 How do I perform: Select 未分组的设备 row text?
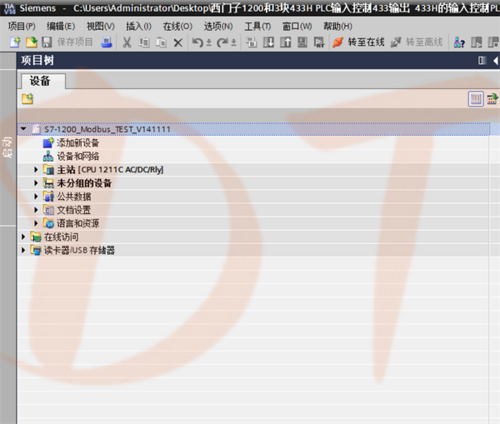point(84,183)
